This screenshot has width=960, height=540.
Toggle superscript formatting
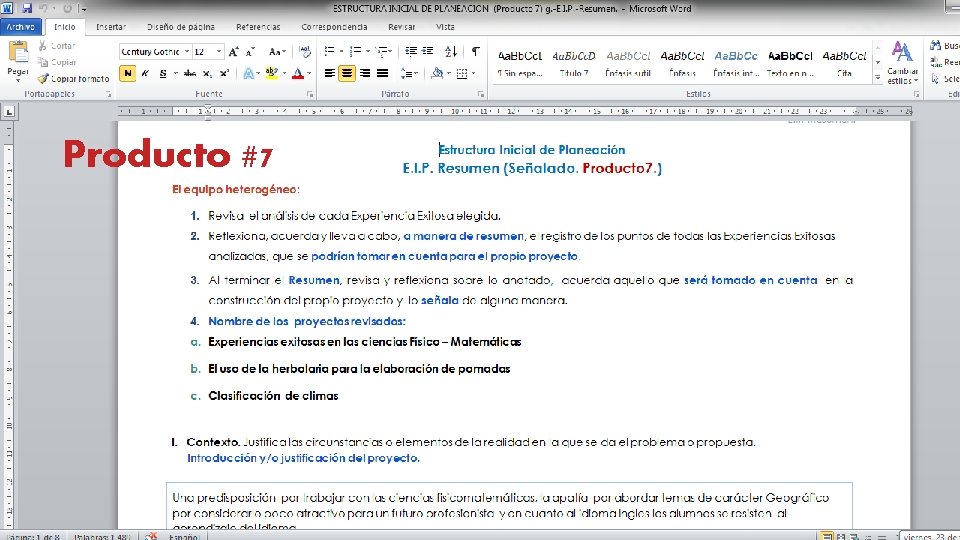[x=224, y=73]
